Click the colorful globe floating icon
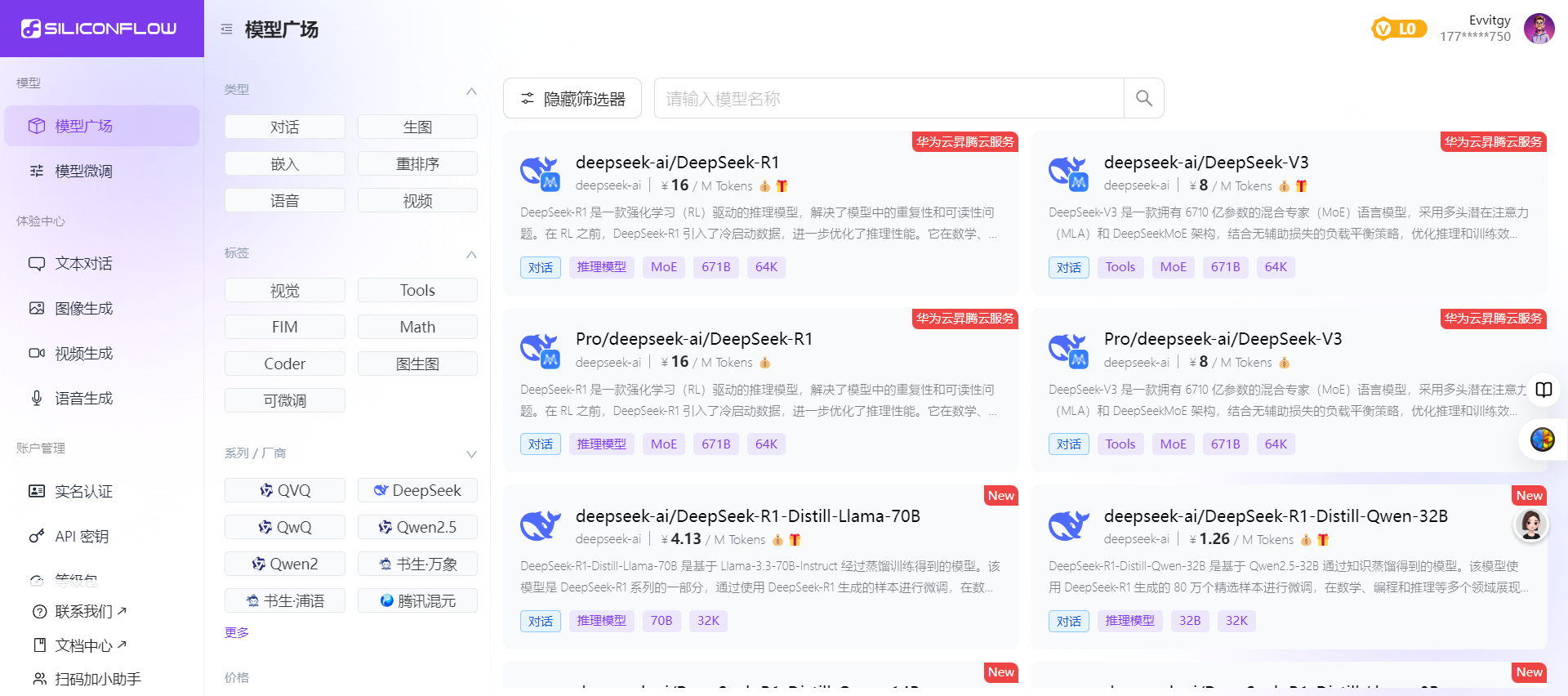 tap(1542, 439)
